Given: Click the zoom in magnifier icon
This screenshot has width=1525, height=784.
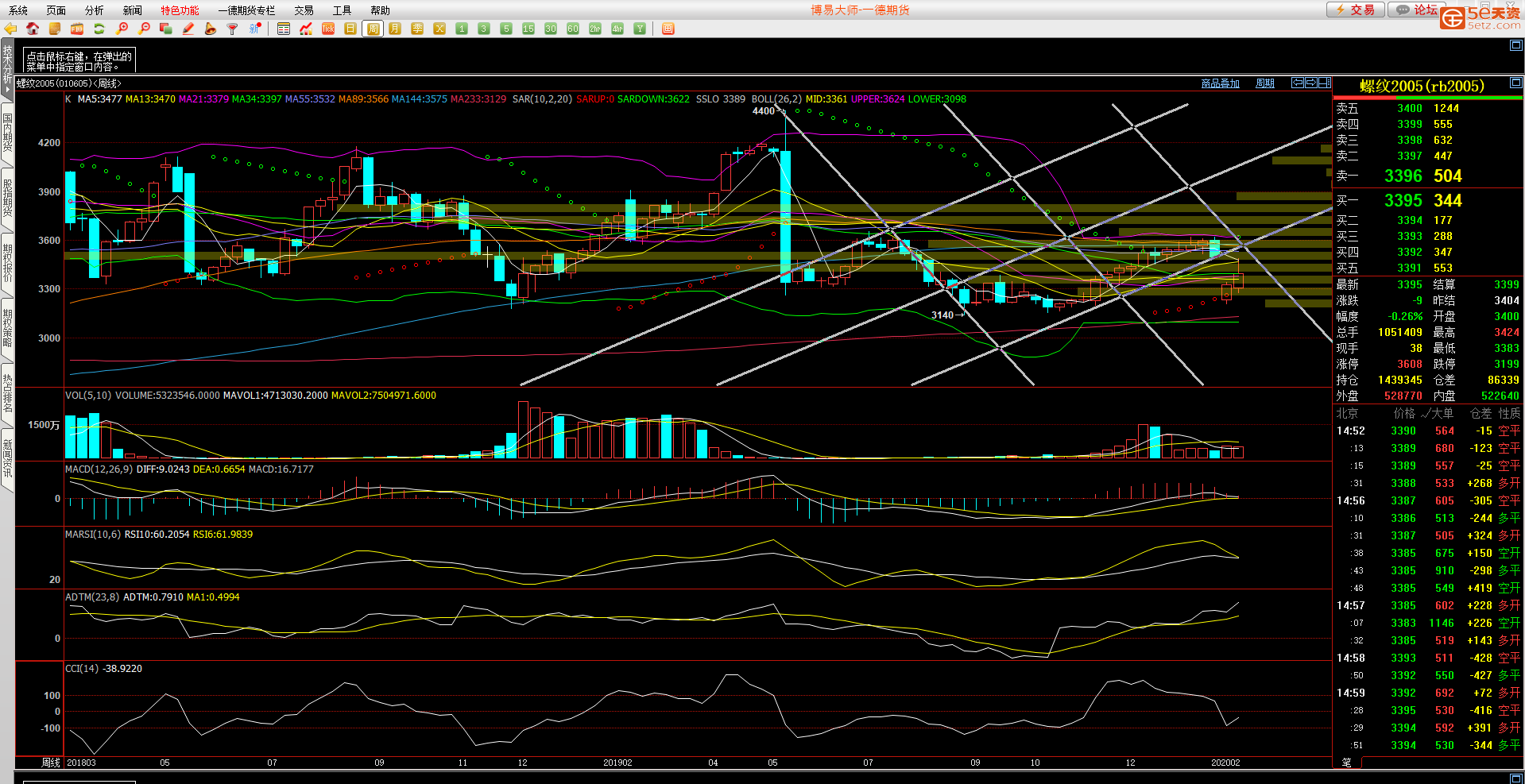Looking at the screenshot, I should pos(122,29).
